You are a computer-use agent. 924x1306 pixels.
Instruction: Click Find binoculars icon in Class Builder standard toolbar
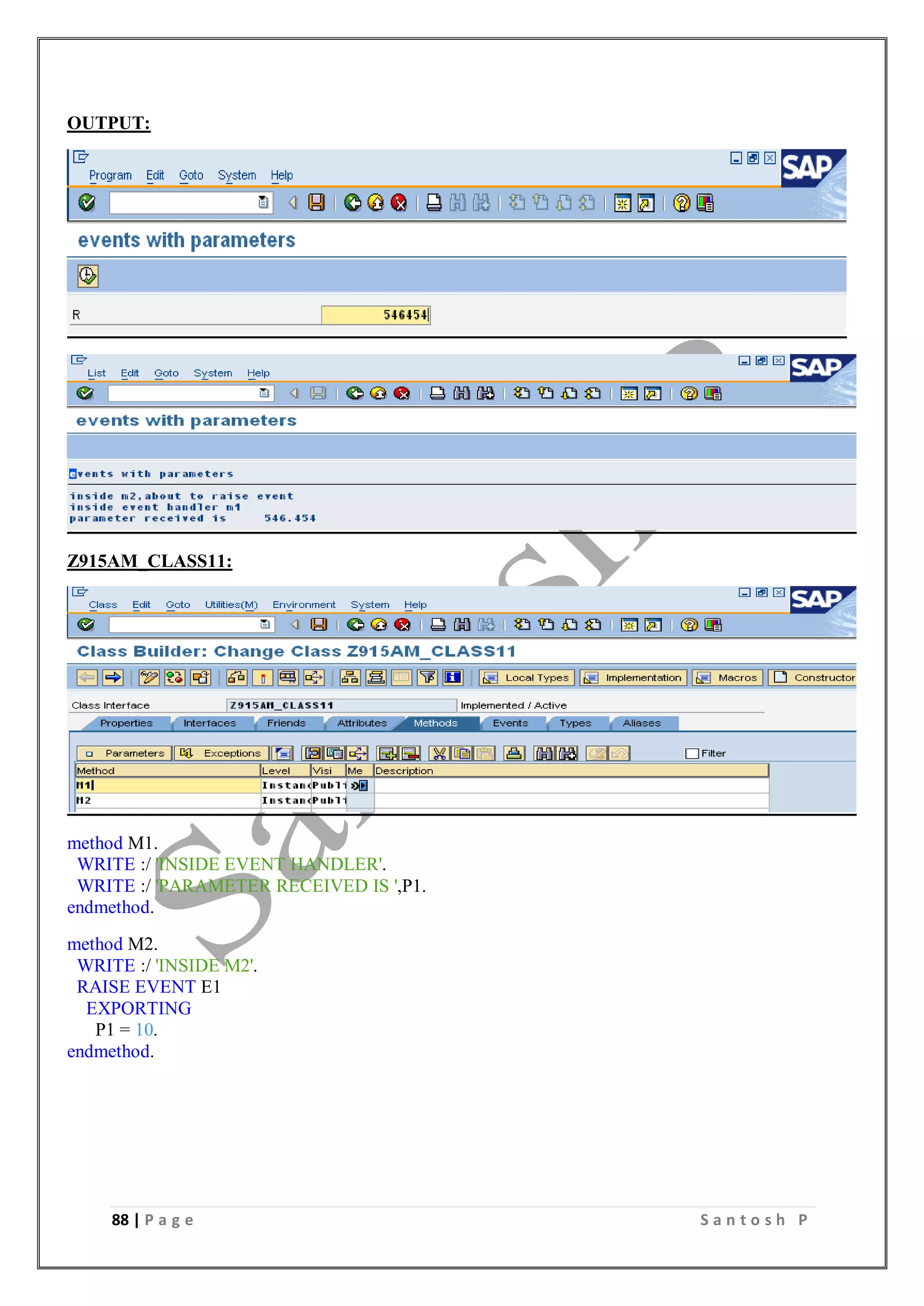pos(462,624)
